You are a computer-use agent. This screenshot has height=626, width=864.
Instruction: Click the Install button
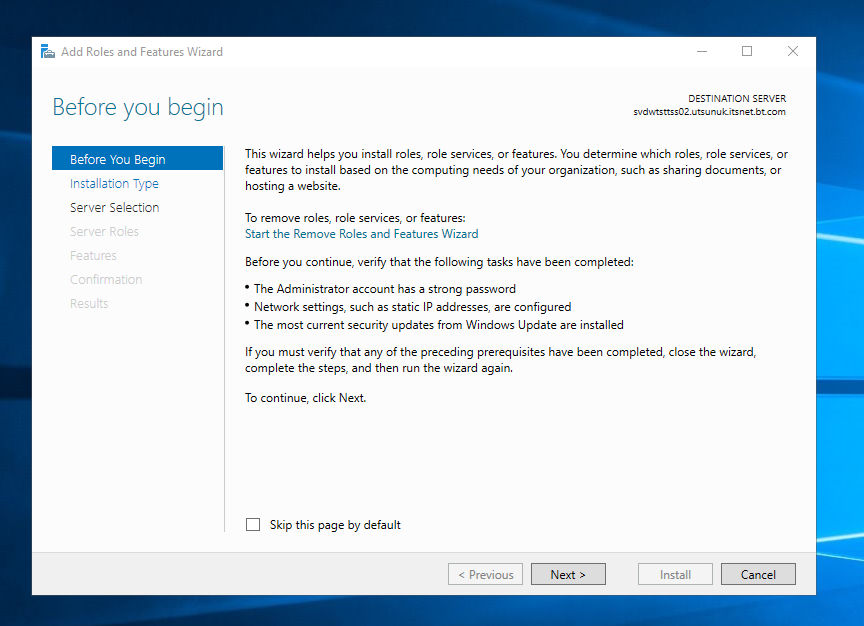click(x=676, y=574)
